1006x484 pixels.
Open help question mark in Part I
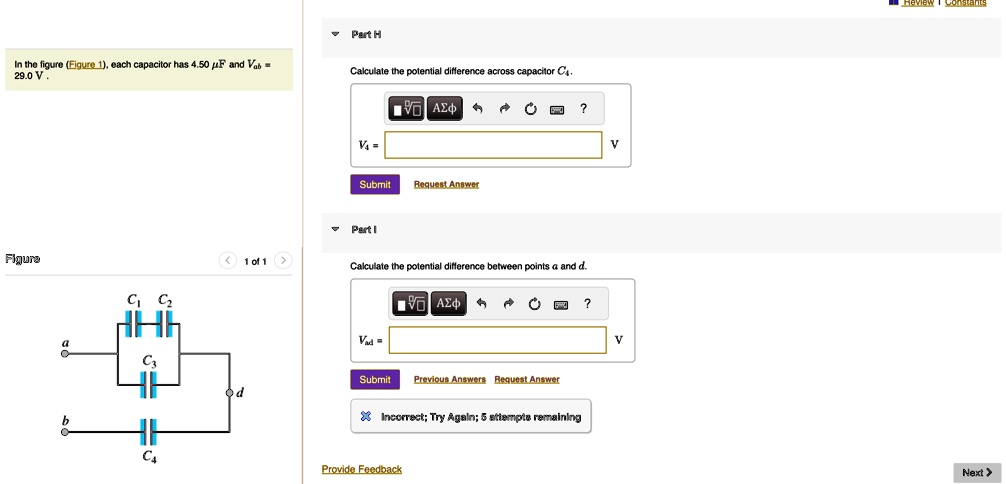(588, 304)
